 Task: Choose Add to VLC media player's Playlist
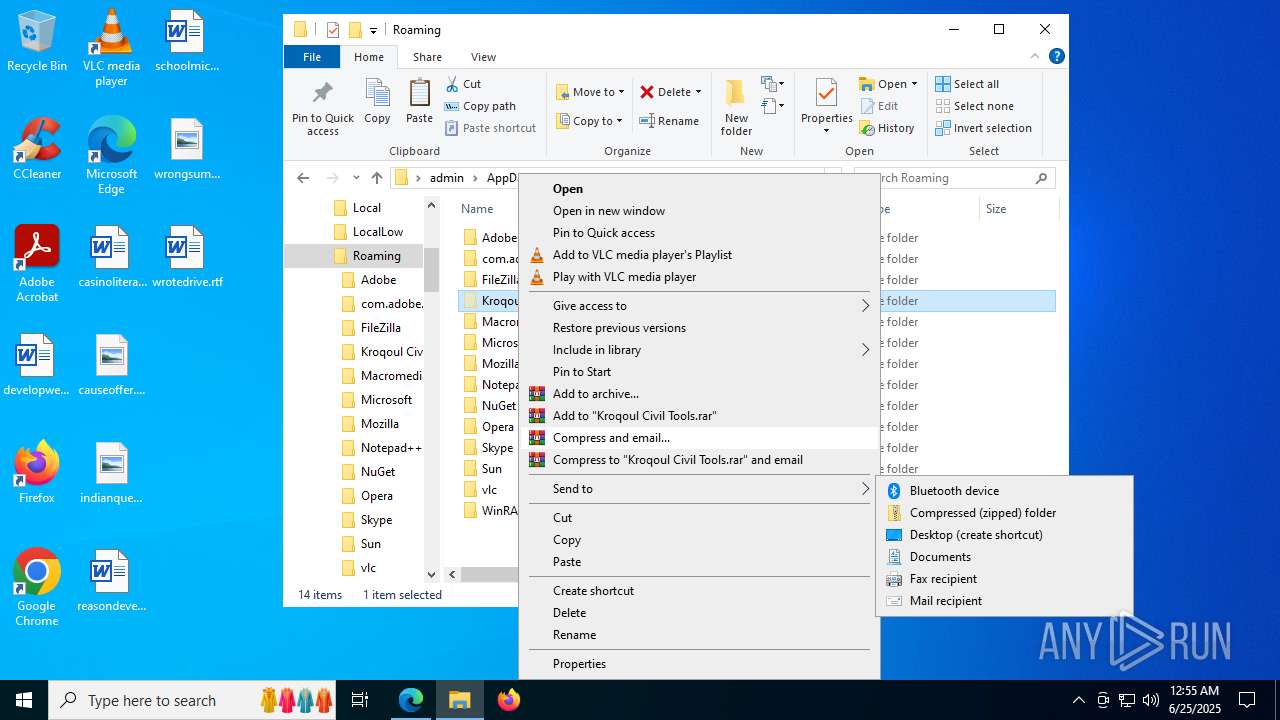click(699, 255)
